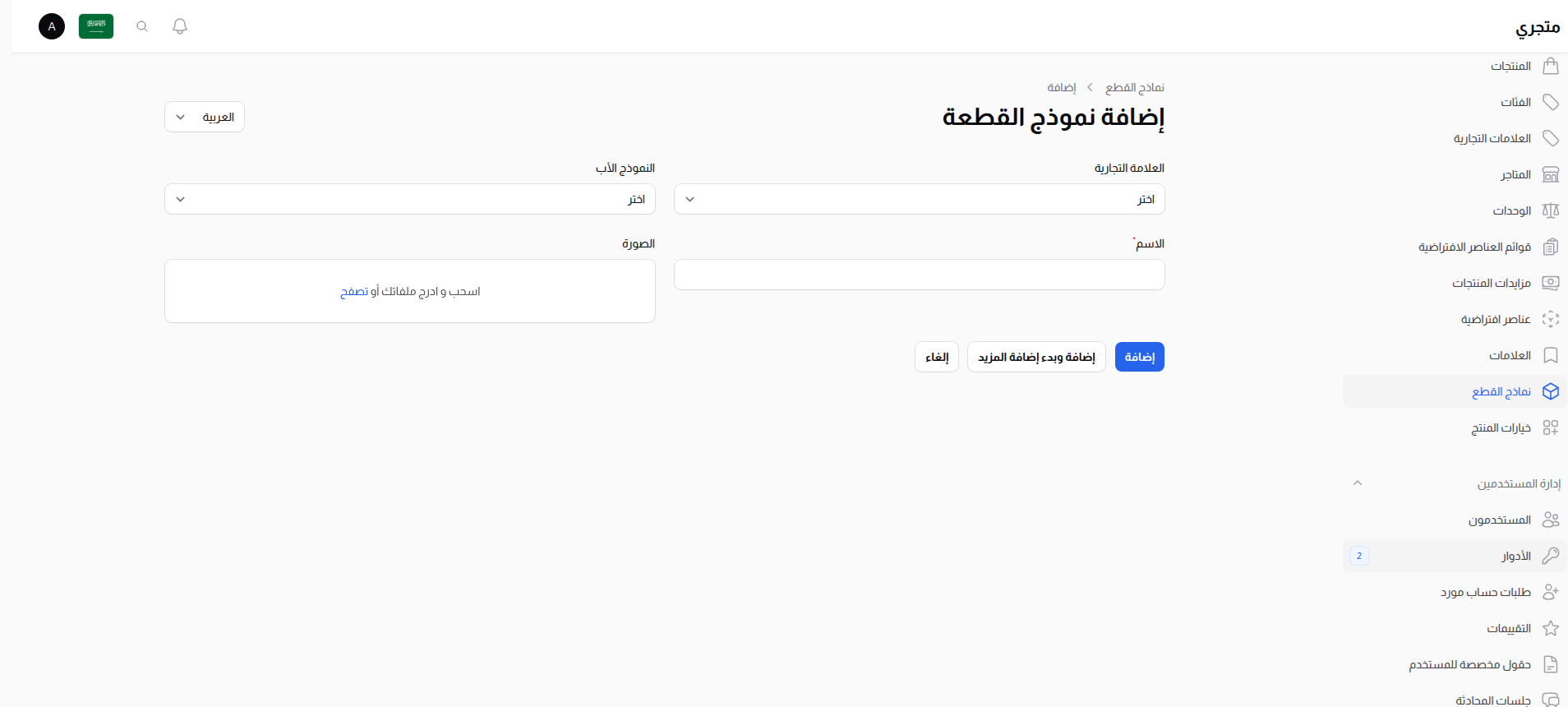Click the الأدوار badge showing 2
This screenshot has height=707, width=1568.
pyautogui.click(x=1359, y=556)
